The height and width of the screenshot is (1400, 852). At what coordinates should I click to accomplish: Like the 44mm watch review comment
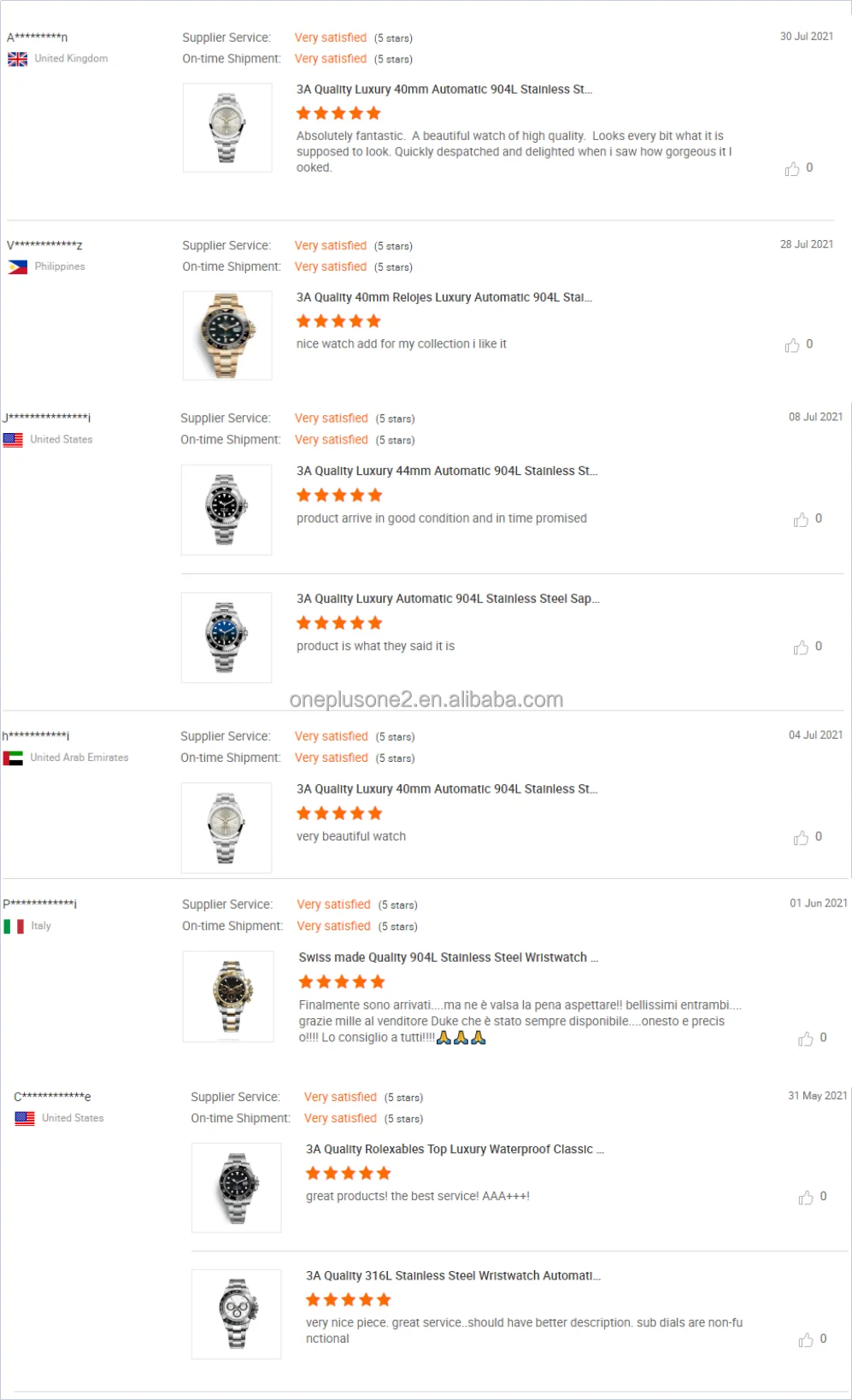pyautogui.click(x=801, y=519)
